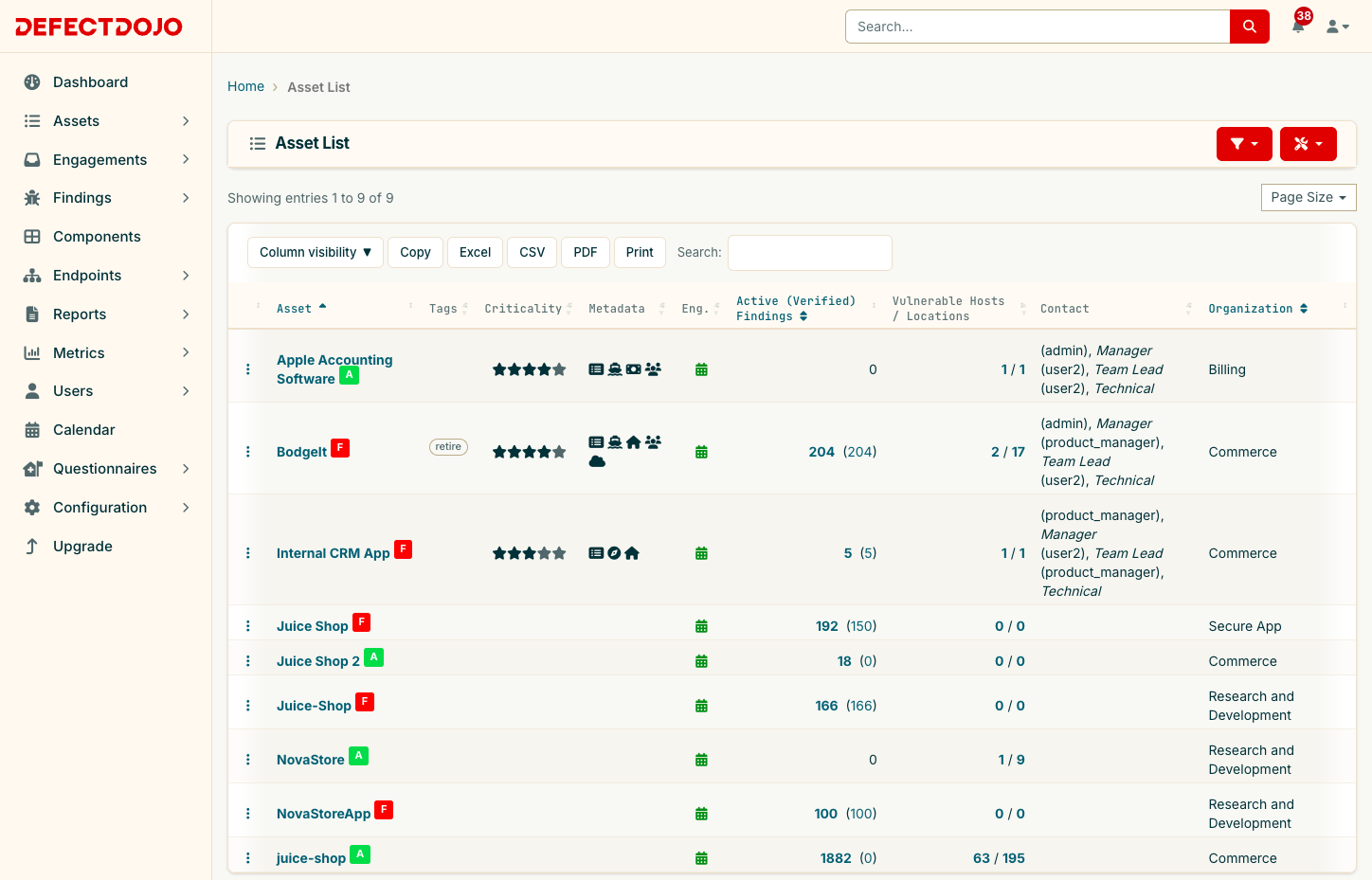Open the Bodgeit asset link
This screenshot has height=880, width=1372.
pyautogui.click(x=301, y=452)
